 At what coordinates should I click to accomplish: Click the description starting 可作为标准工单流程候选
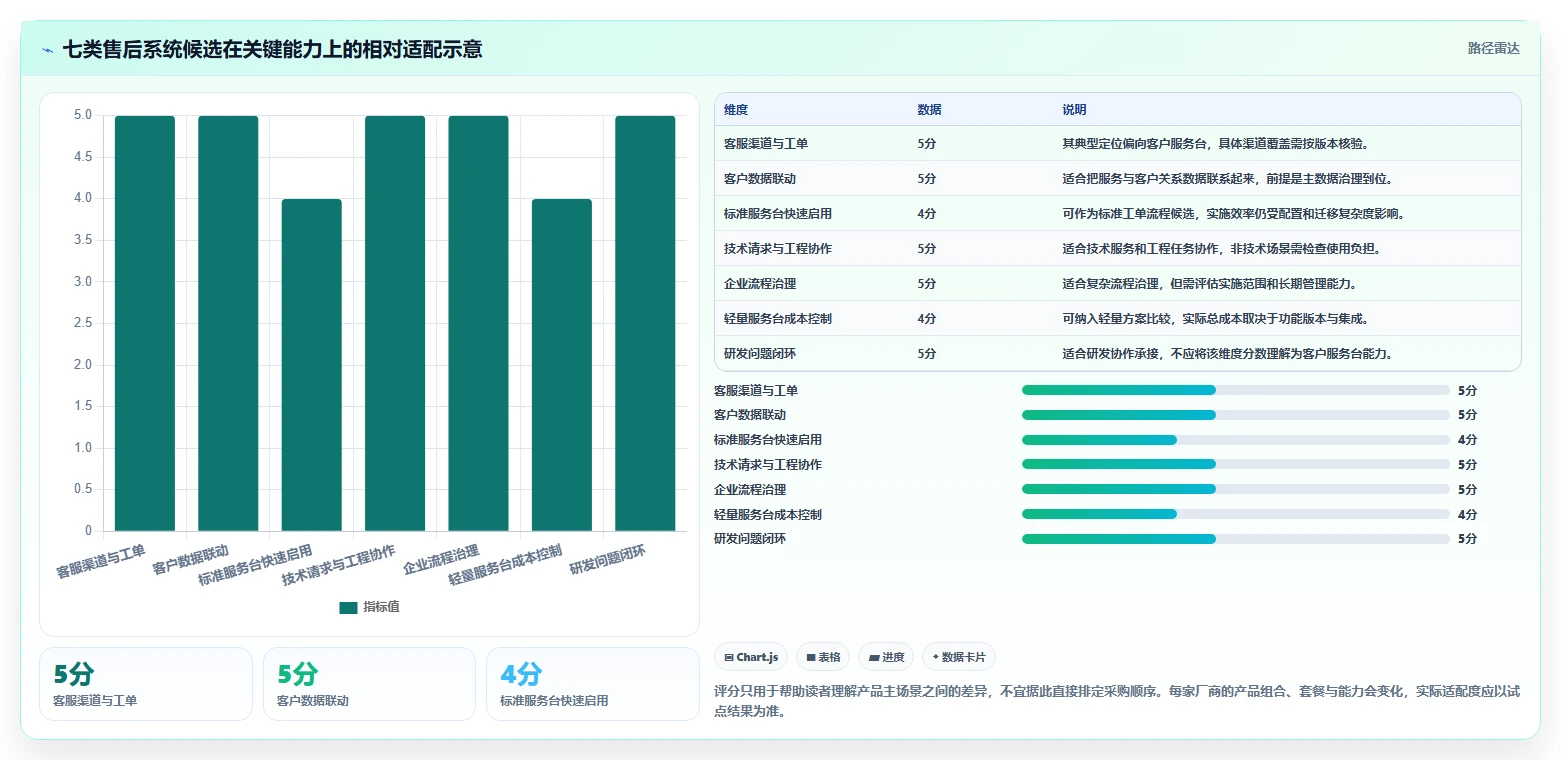coord(1233,214)
